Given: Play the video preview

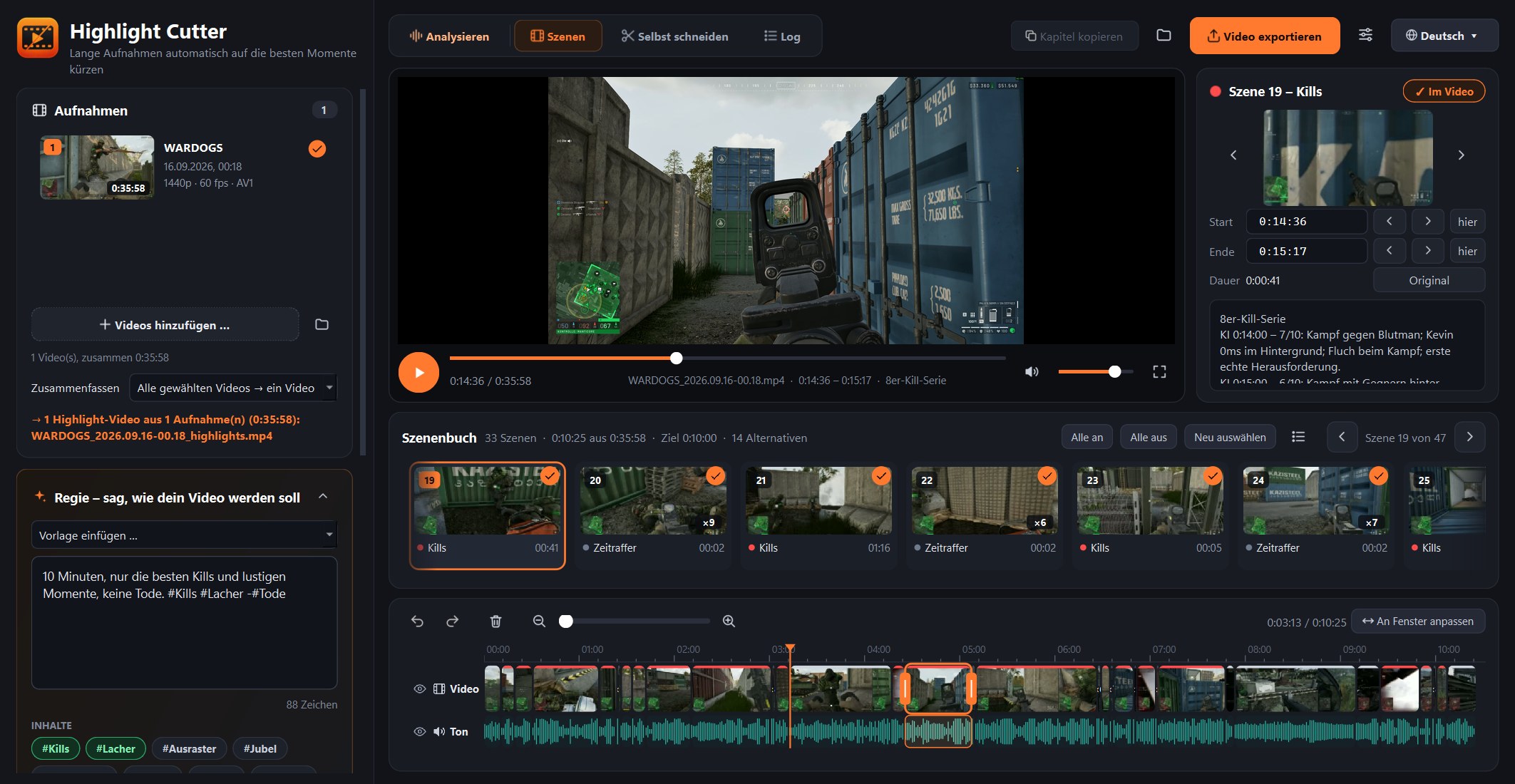Looking at the screenshot, I should coord(418,372).
